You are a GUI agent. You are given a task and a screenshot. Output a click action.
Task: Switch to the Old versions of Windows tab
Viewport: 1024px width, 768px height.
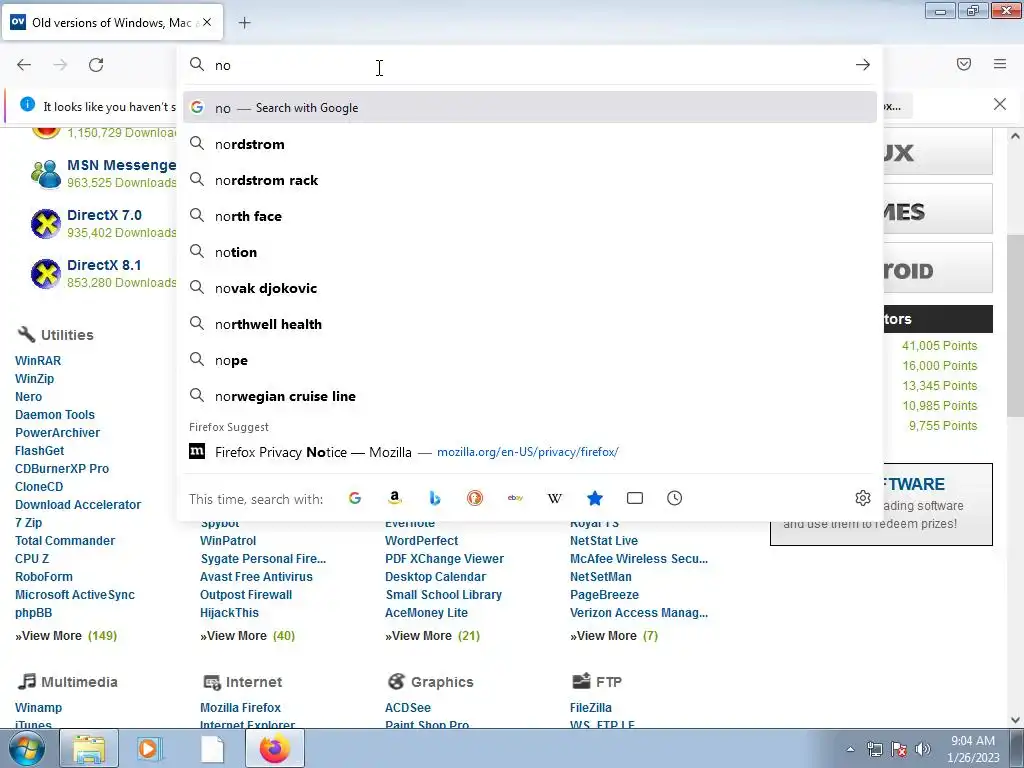112,23
